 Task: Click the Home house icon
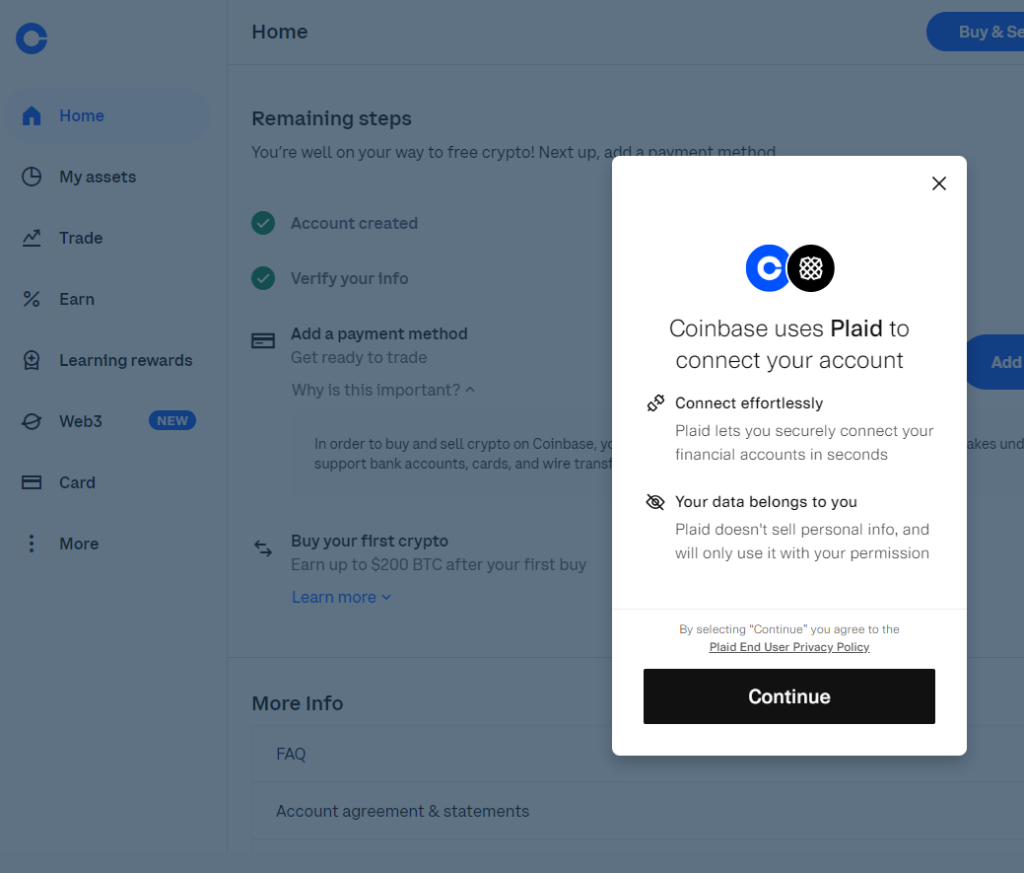pyautogui.click(x=32, y=116)
